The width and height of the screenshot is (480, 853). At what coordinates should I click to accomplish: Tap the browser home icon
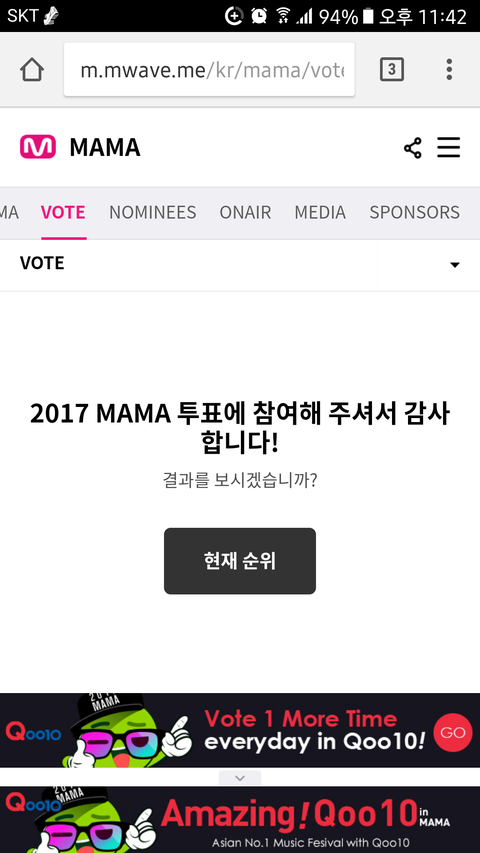32,70
